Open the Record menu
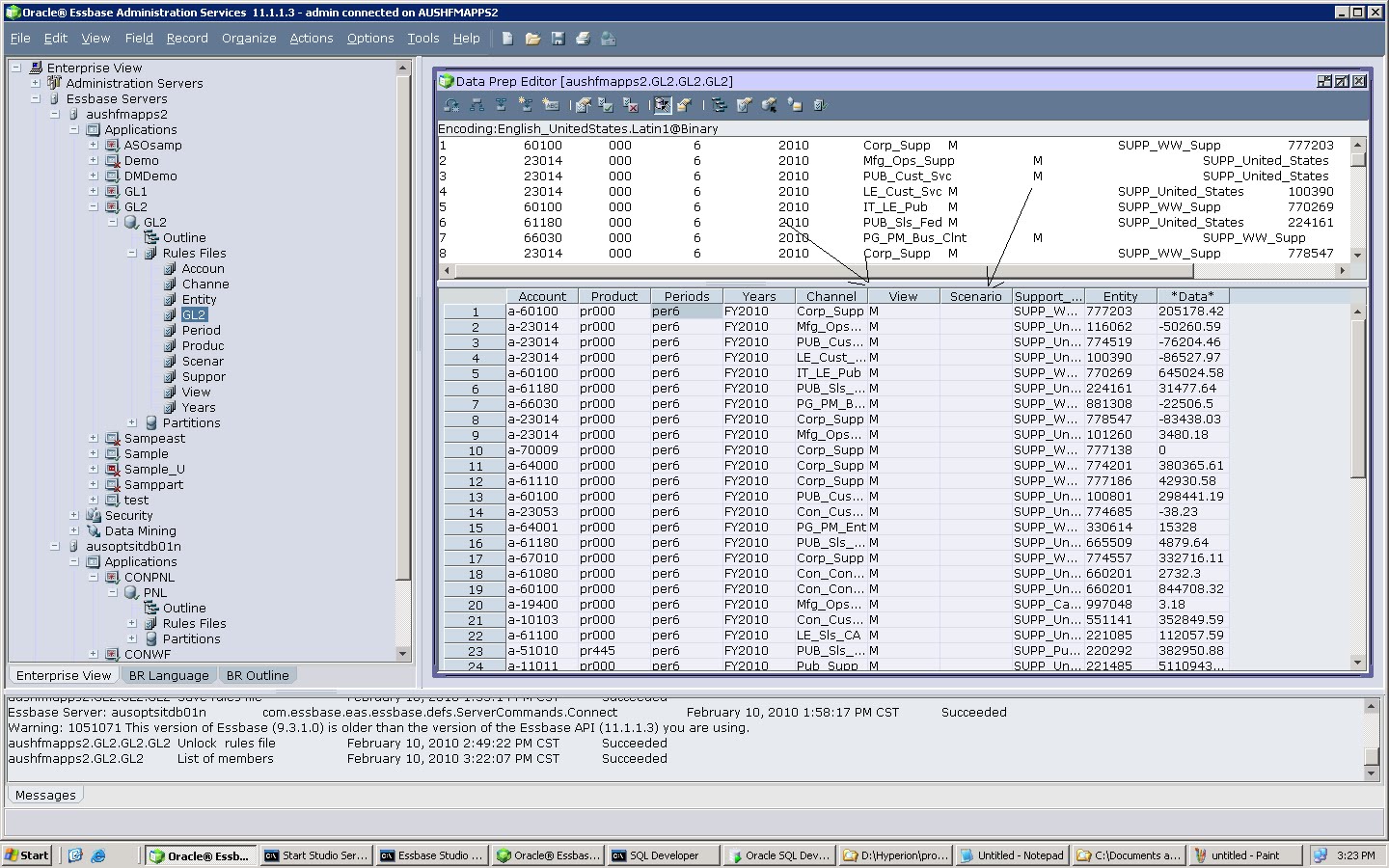 tap(187, 39)
